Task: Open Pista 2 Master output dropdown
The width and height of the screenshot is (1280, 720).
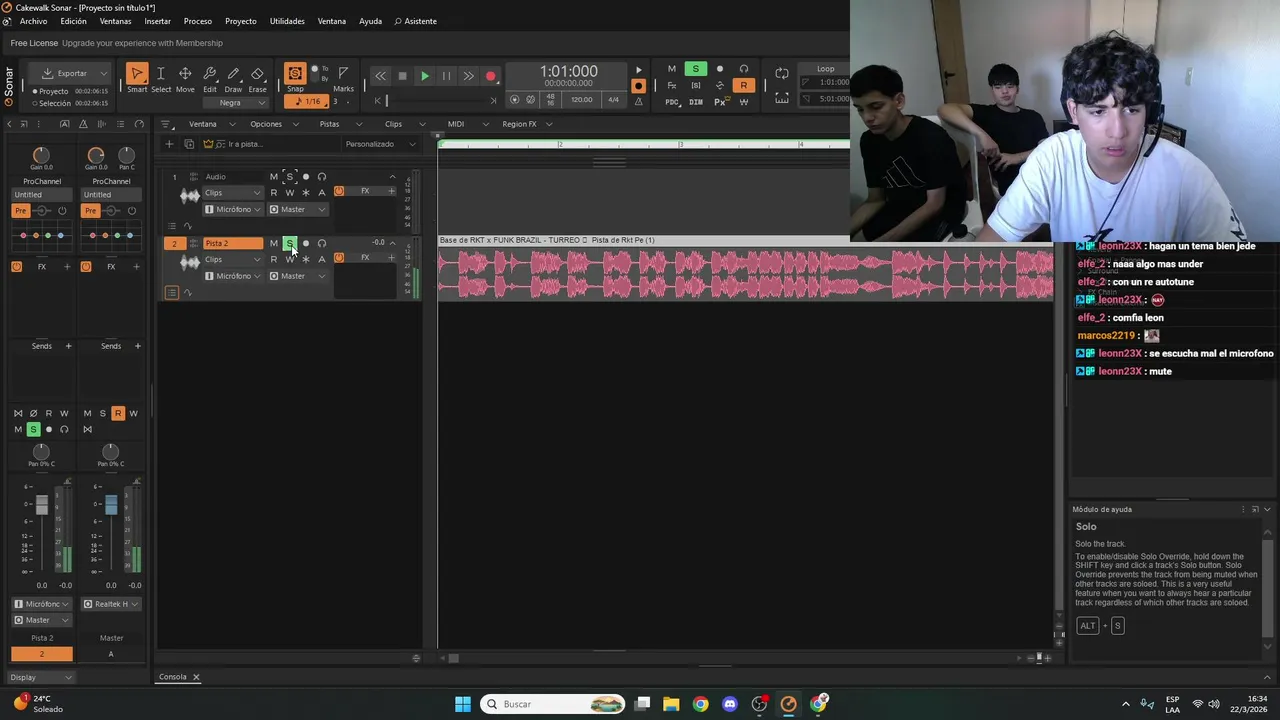Action: [298, 276]
